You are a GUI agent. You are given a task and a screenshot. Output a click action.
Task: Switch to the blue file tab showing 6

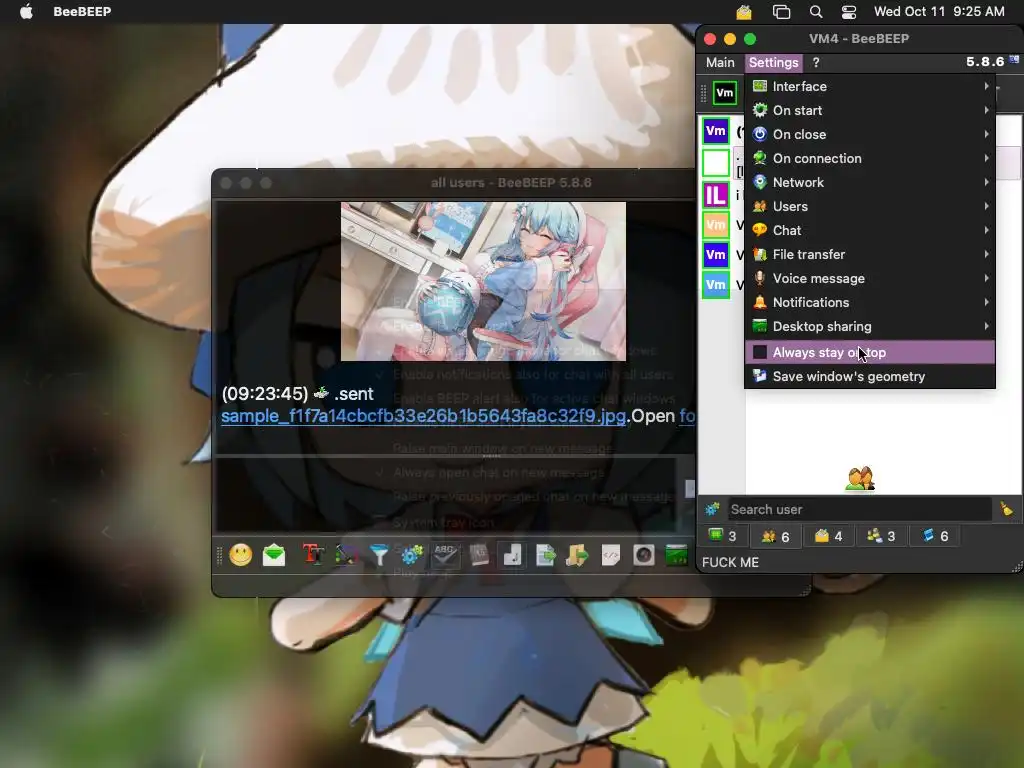tap(935, 536)
